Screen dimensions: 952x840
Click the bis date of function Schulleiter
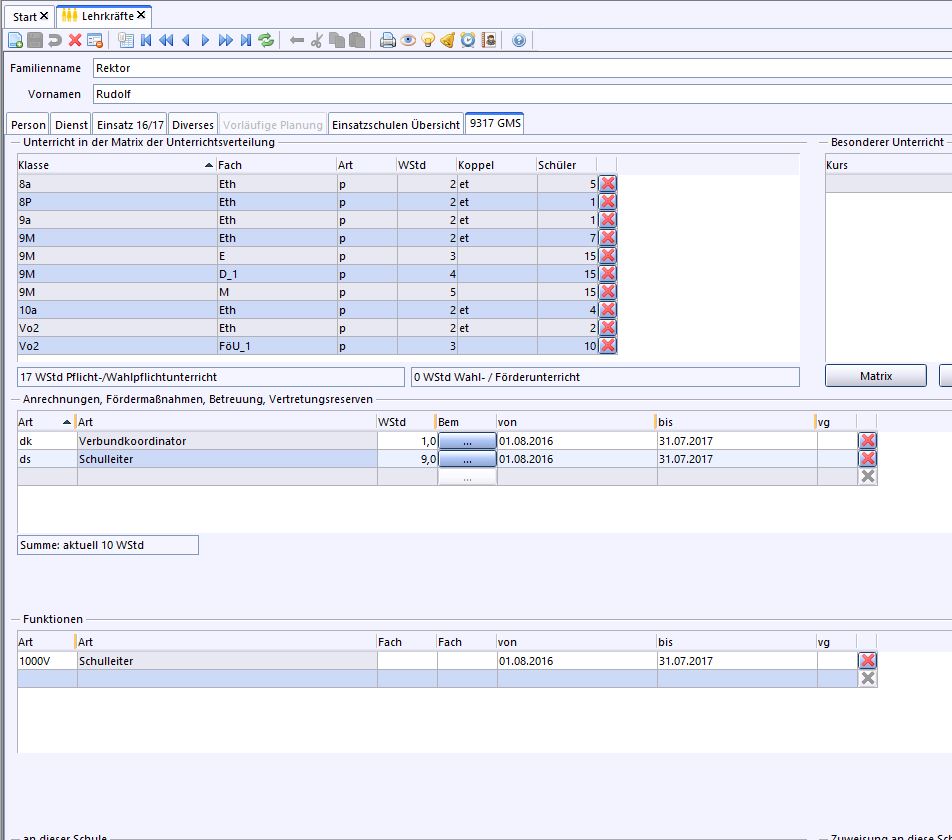click(737, 661)
